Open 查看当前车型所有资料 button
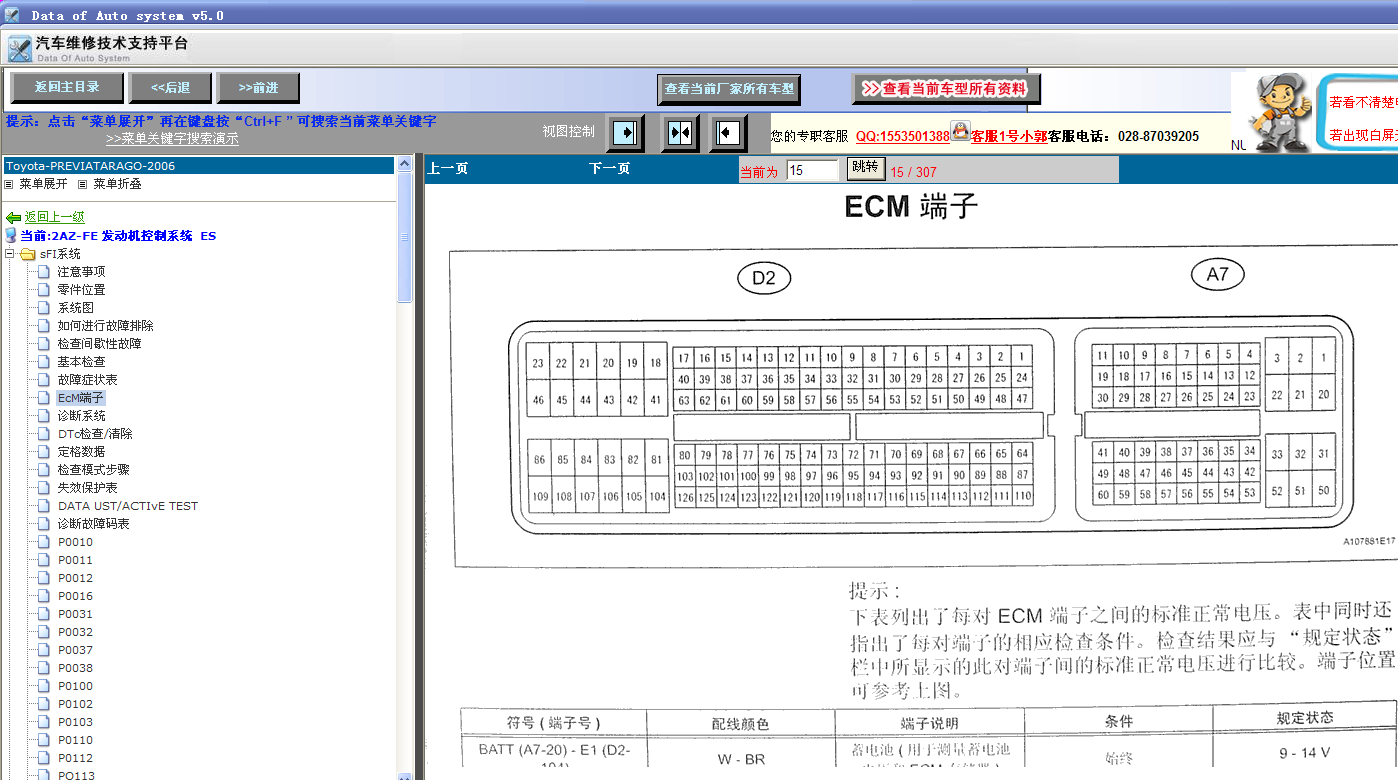This screenshot has width=1398, height=780. (946, 89)
